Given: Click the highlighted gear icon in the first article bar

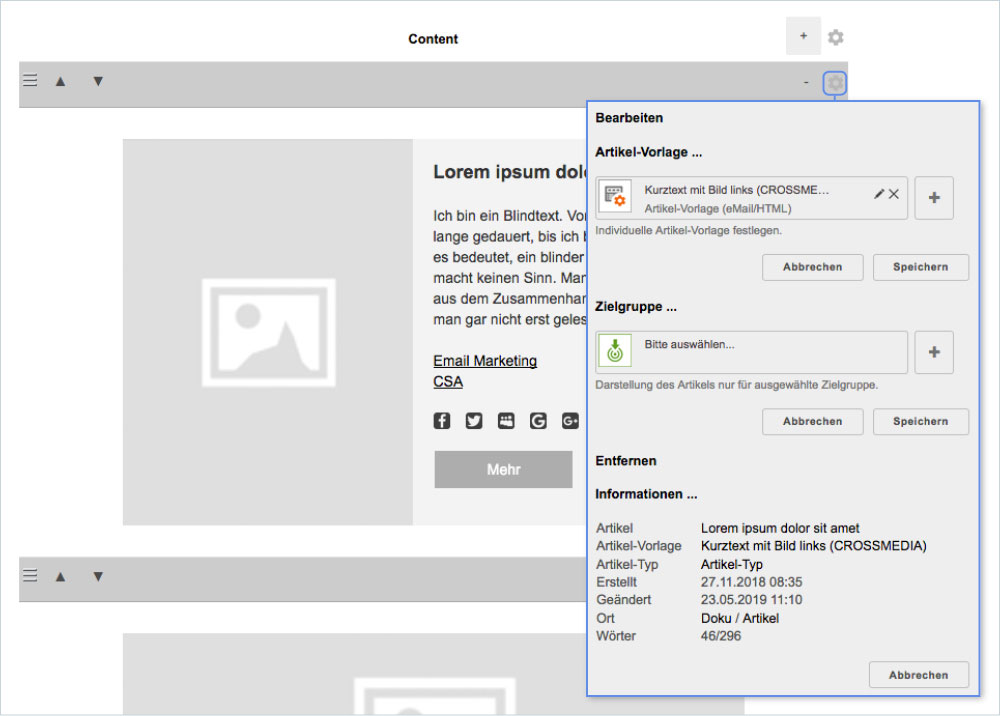Looking at the screenshot, I should coord(835,83).
